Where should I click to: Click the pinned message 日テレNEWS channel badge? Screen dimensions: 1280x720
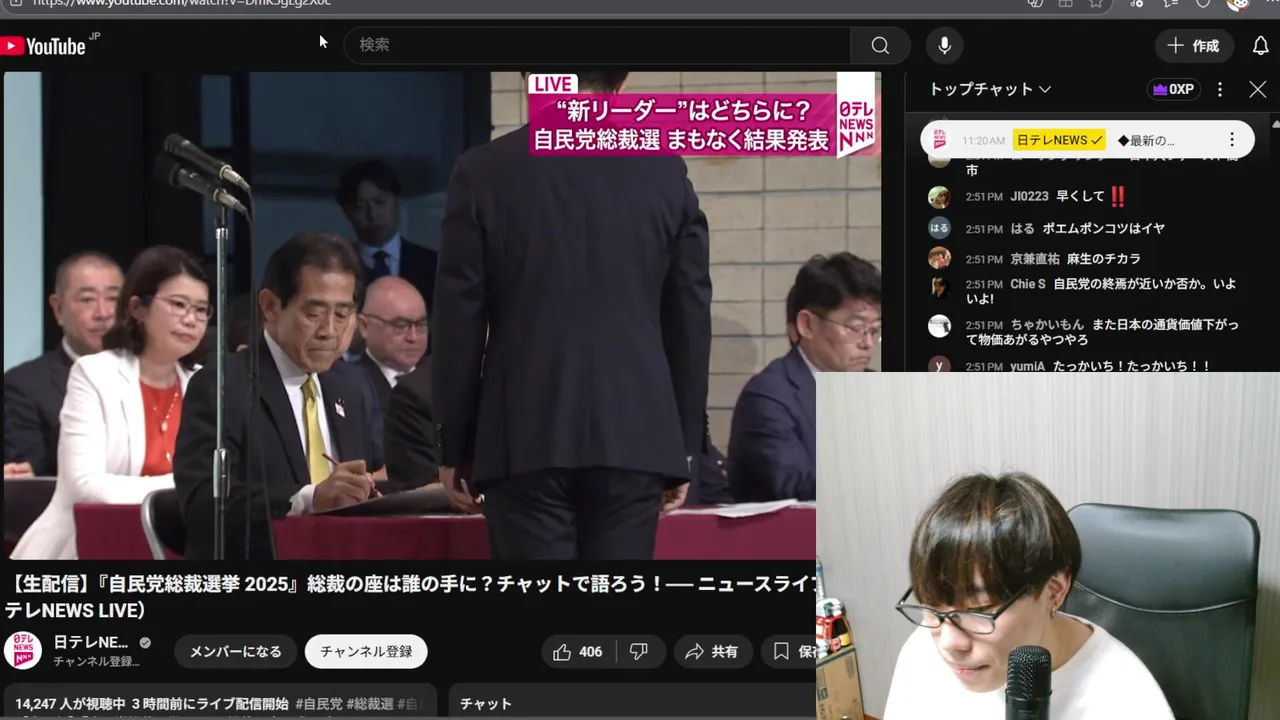tap(1059, 140)
